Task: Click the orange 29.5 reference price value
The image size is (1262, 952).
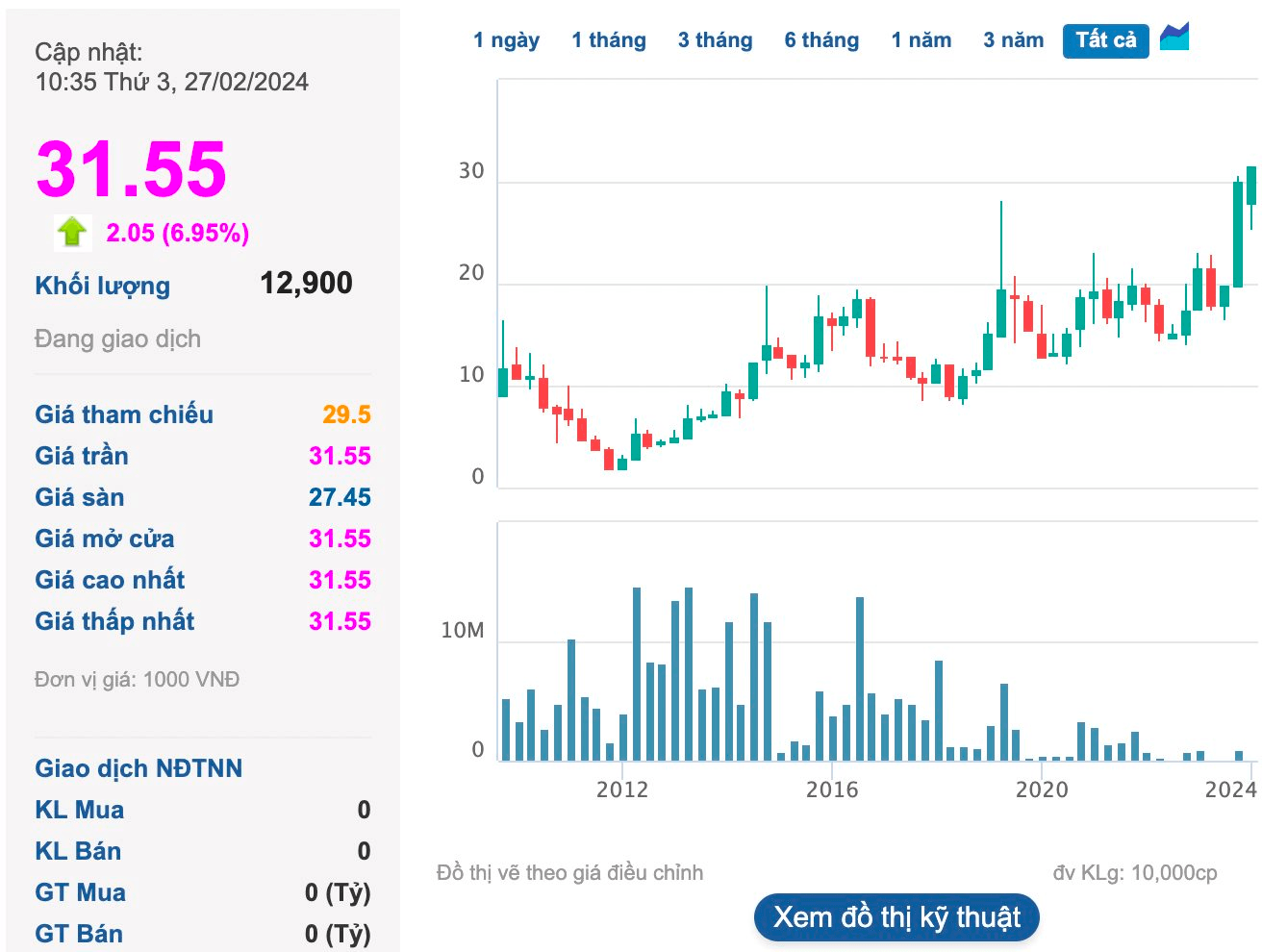Action: (347, 414)
